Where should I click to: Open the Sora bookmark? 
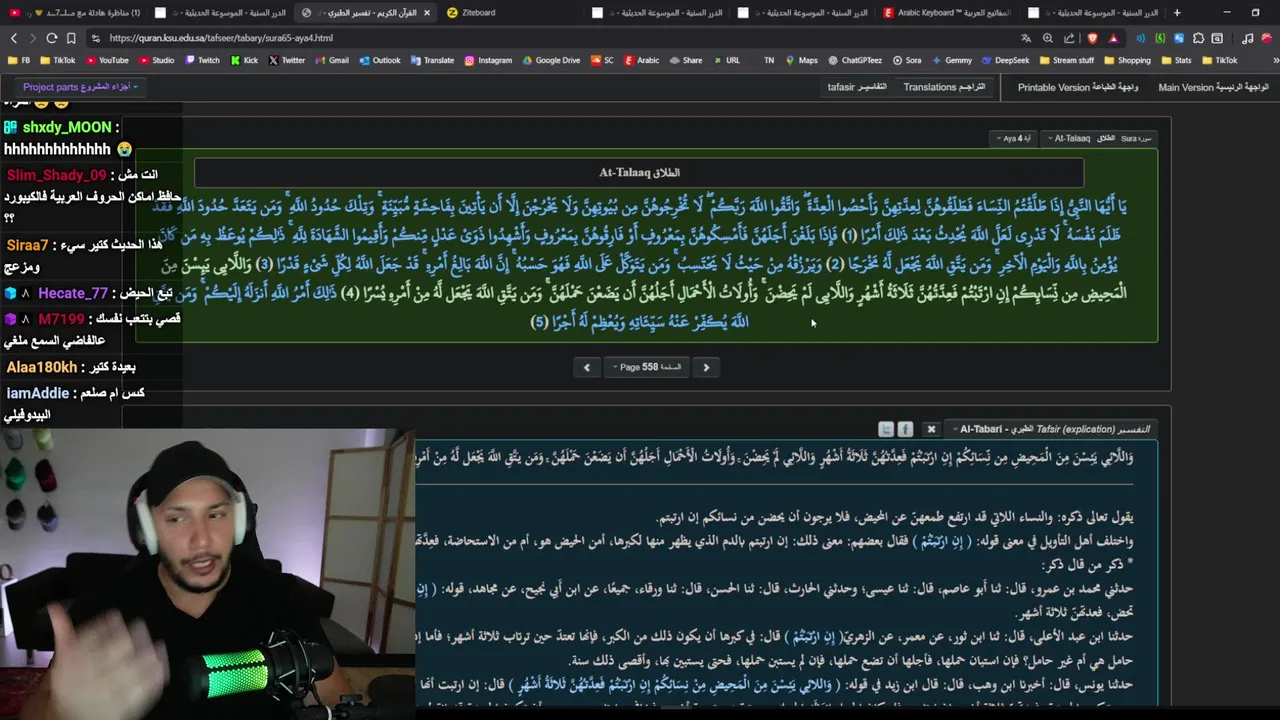click(x=906, y=60)
